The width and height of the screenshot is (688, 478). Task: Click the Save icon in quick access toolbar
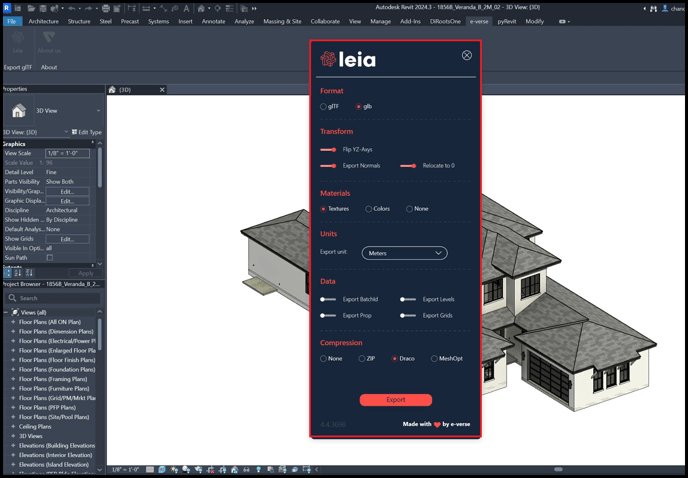click(43, 8)
